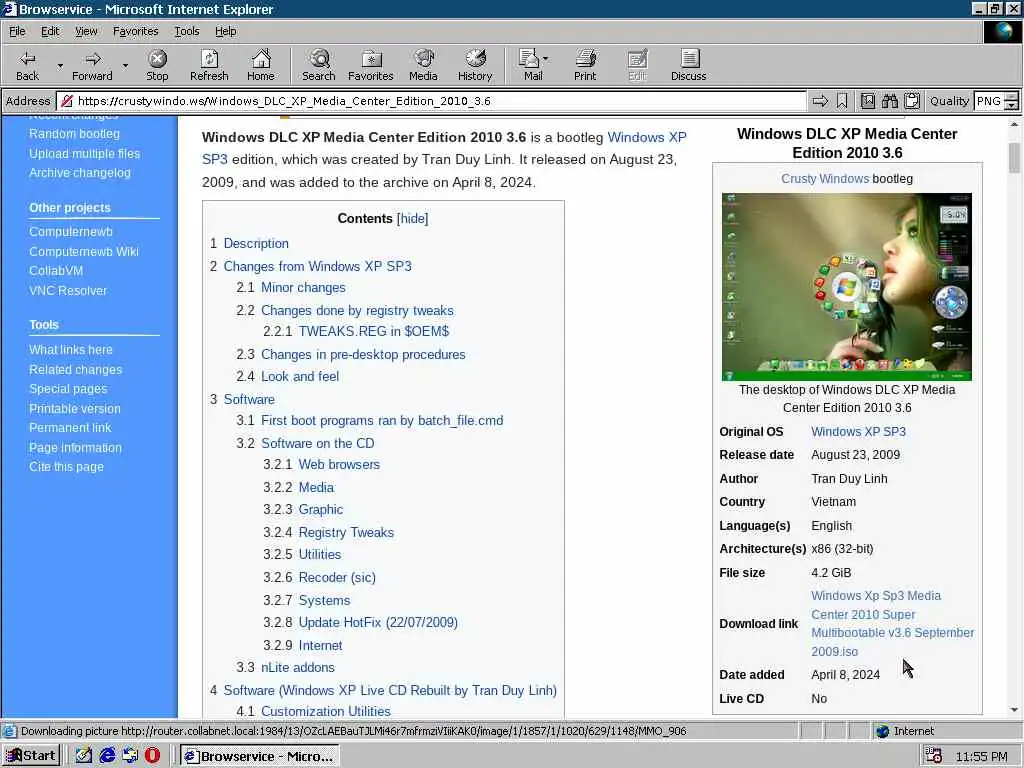Viewport: 1024px width, 768px height.
Task: Open the Edit menu
Action: 50,31
